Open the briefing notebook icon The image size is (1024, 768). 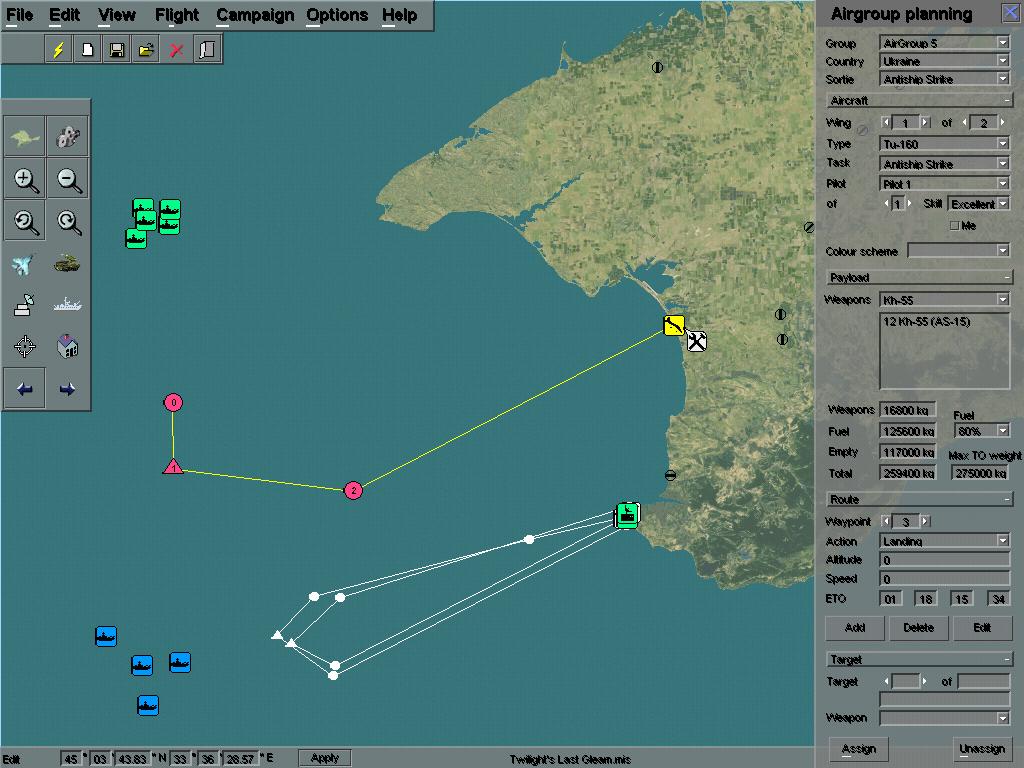click(x=207, y=50)
